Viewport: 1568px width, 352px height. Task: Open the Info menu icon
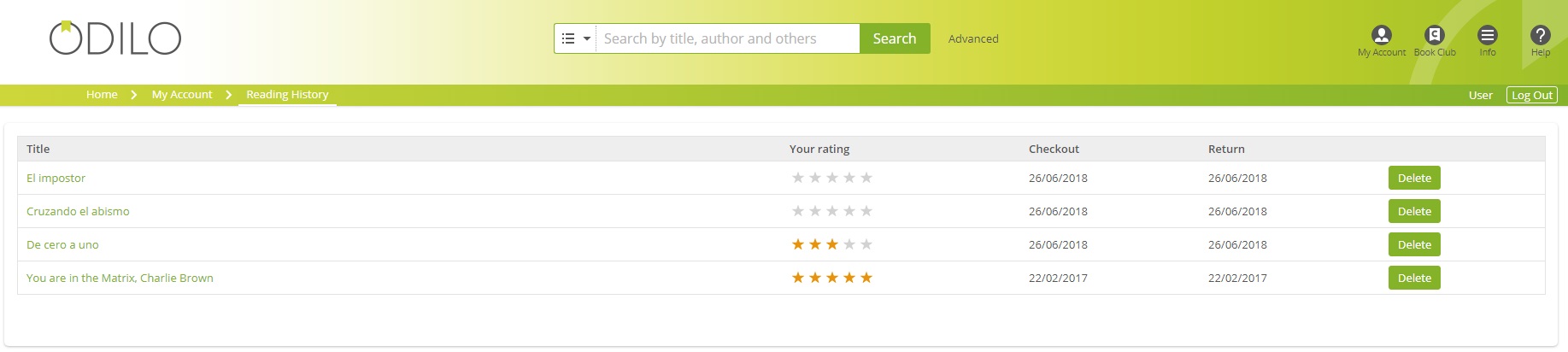[1487, 35]
